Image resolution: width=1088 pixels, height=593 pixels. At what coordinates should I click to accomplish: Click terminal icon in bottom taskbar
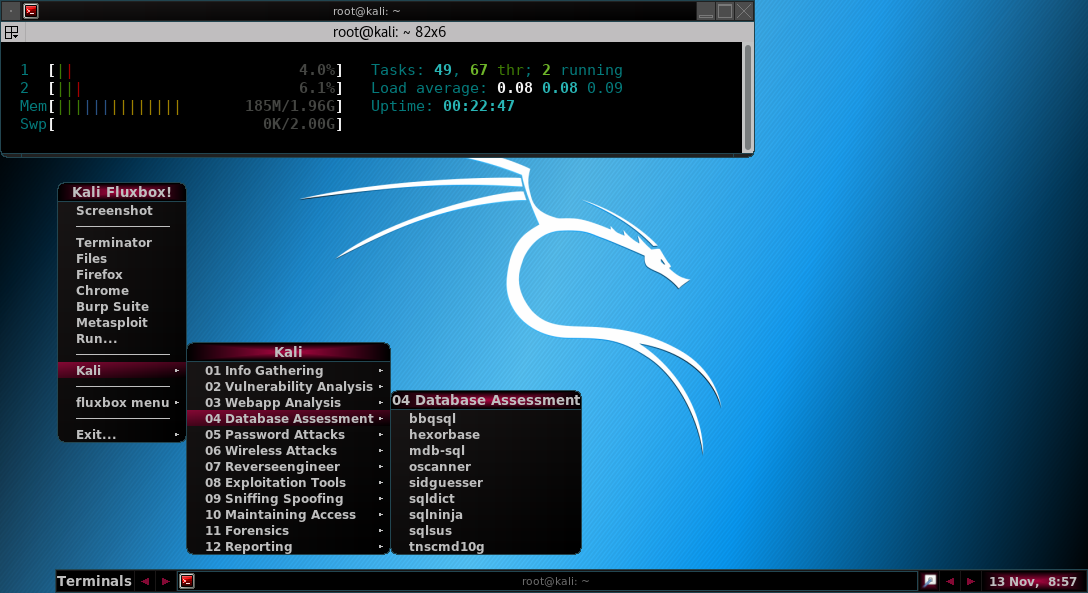187,581
